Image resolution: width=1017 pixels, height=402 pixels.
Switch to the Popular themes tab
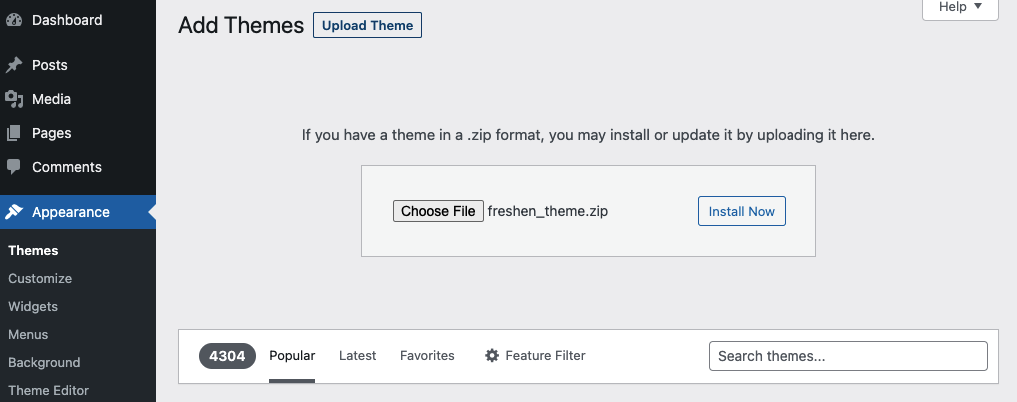tap(292, 356)
